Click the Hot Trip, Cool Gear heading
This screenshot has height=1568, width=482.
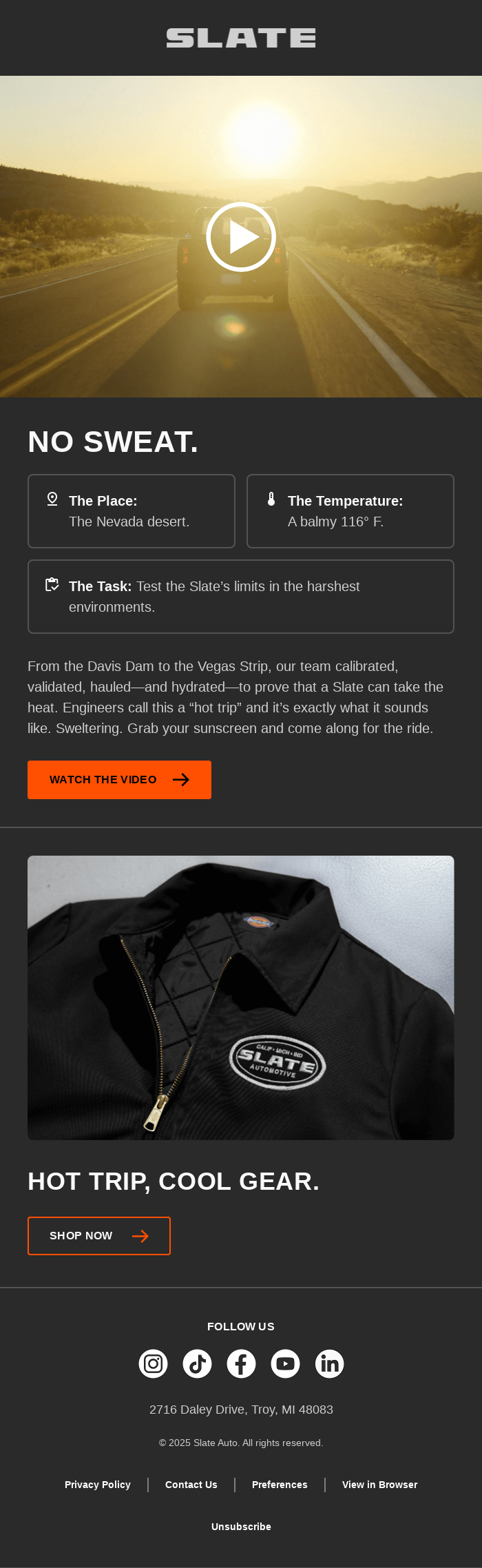click(x=174, y=1182)
